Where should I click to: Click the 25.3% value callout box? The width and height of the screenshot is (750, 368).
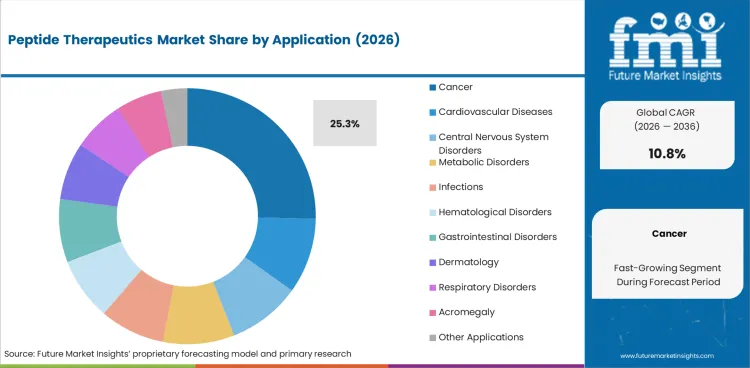[x=345, y=123]
